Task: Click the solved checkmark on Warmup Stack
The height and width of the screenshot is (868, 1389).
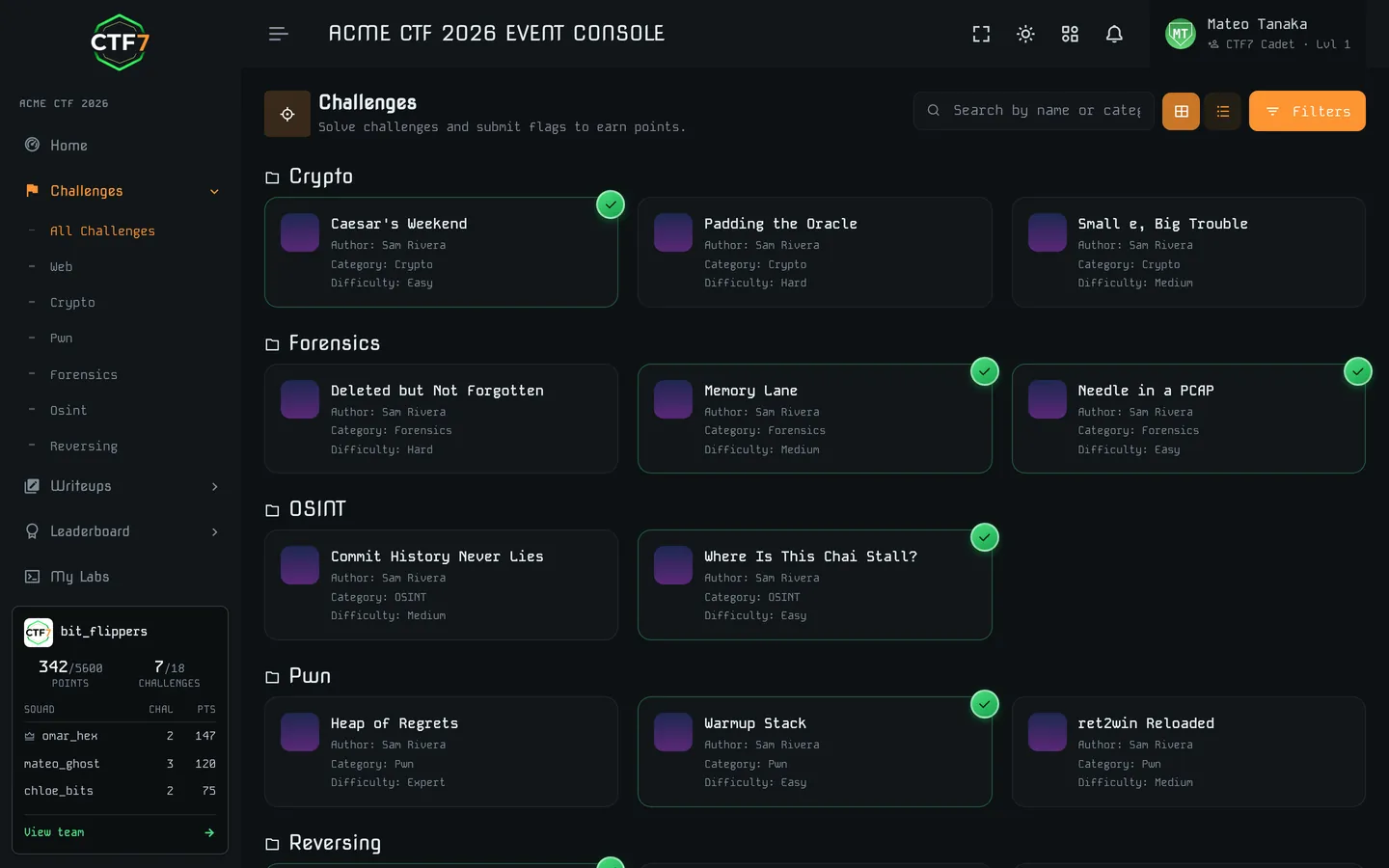Action: (985, 704)
